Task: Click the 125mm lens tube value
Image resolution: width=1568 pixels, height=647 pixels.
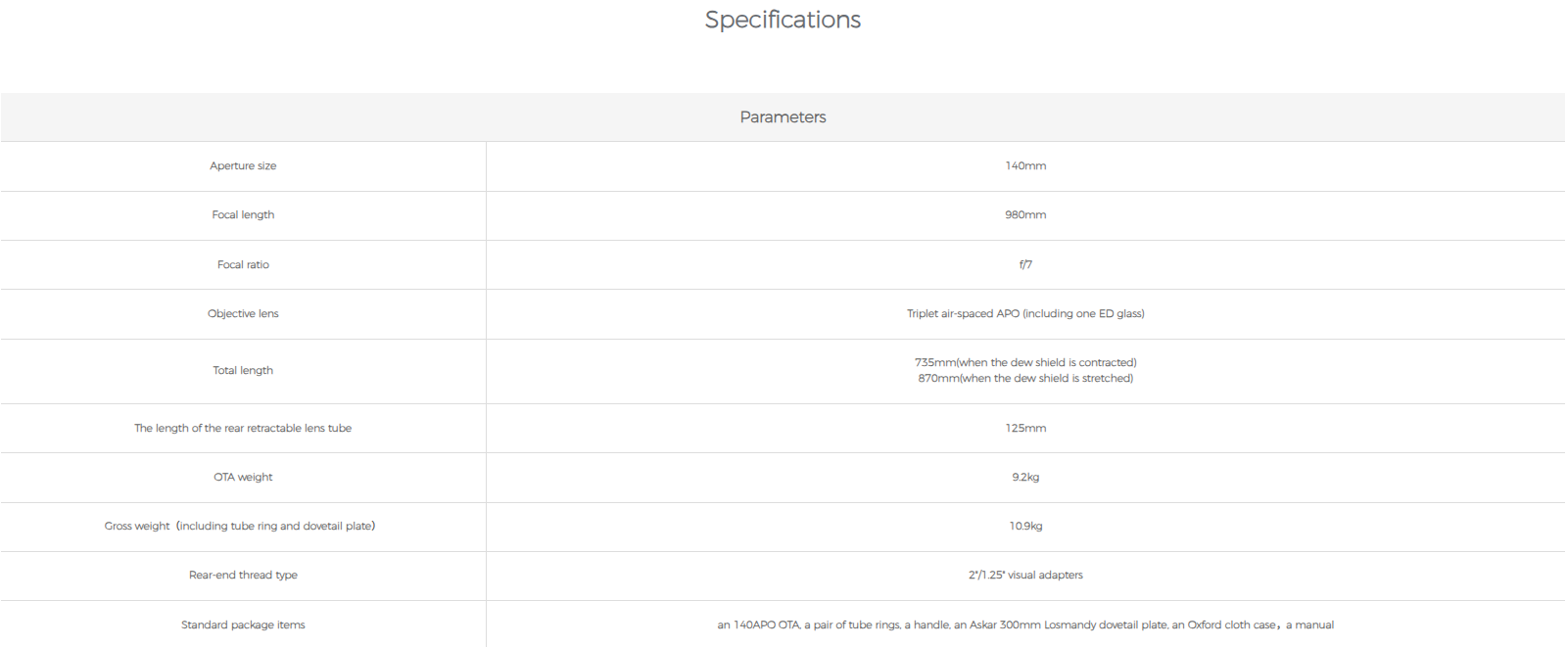Action: [1025, 429]
